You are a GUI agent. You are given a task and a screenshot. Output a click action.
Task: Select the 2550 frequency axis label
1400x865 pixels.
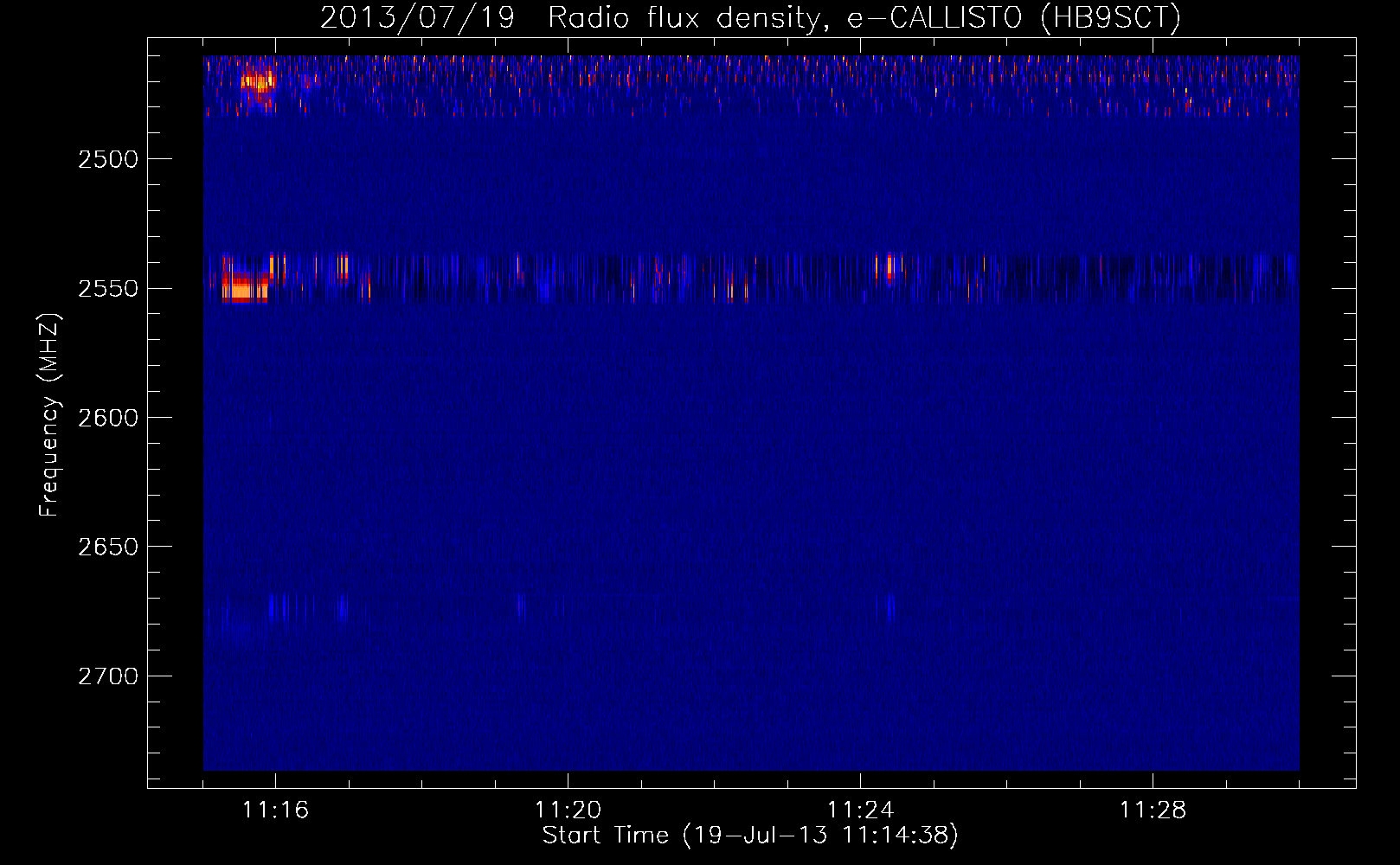(108, 288)
